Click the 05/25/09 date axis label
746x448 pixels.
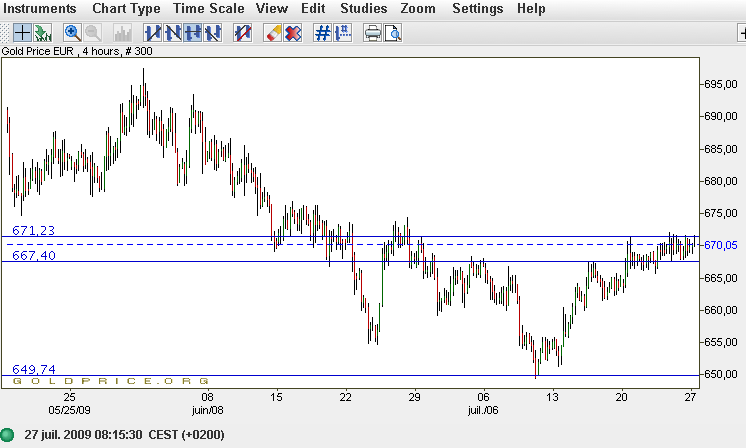tap(69, 410)
